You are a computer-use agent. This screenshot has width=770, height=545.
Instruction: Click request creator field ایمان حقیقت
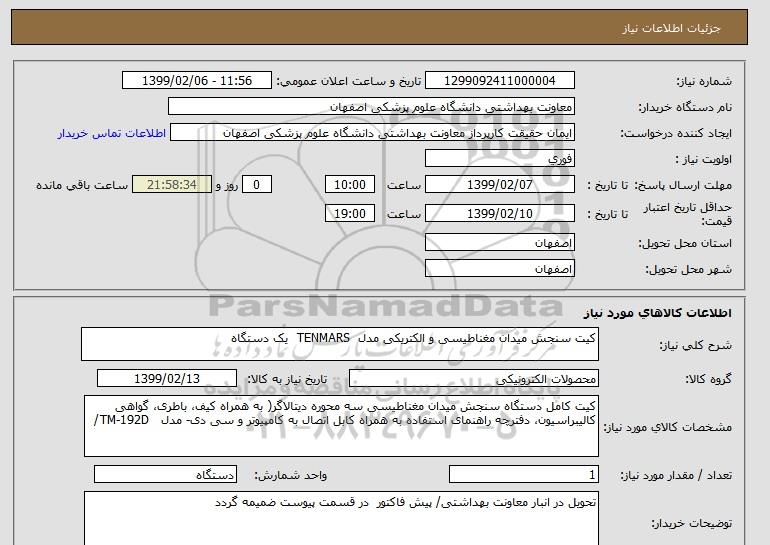pos(372,133)
